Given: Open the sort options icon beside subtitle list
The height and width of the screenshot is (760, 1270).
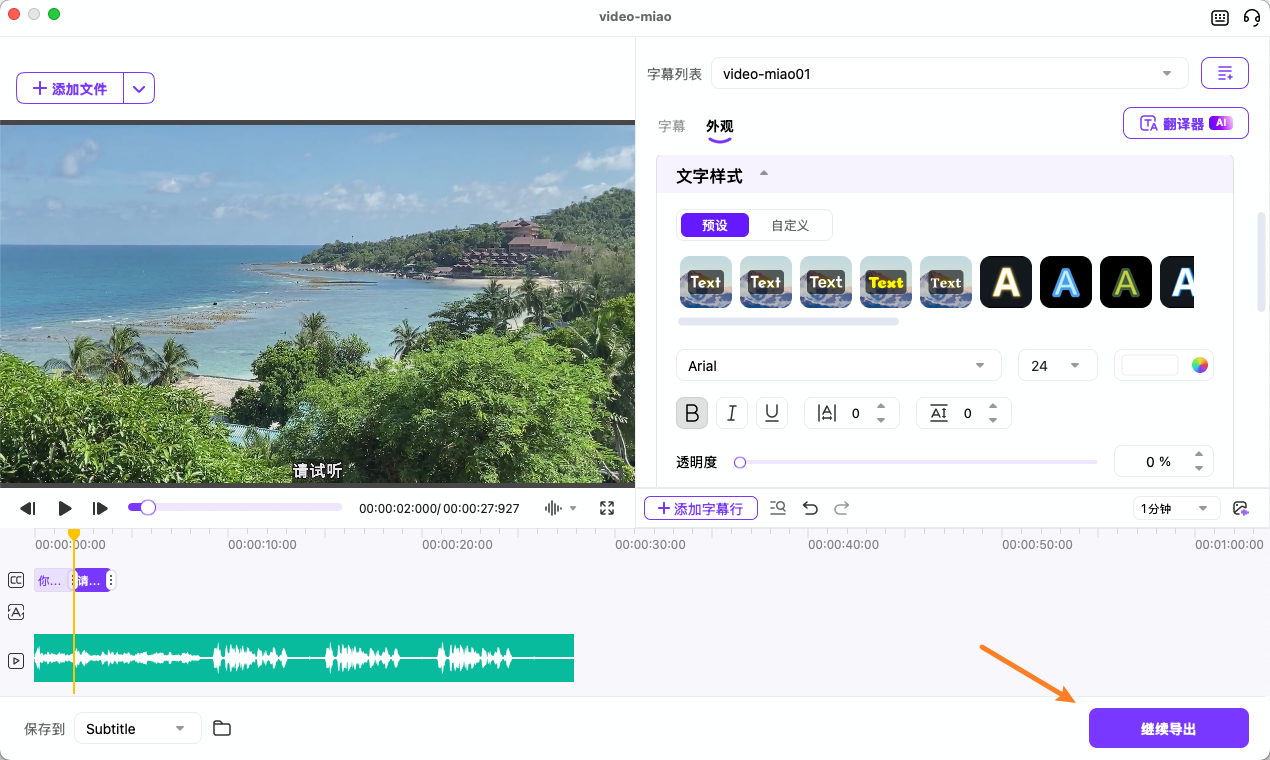Looking at the screenshot, I should [x=1224, y=72].
